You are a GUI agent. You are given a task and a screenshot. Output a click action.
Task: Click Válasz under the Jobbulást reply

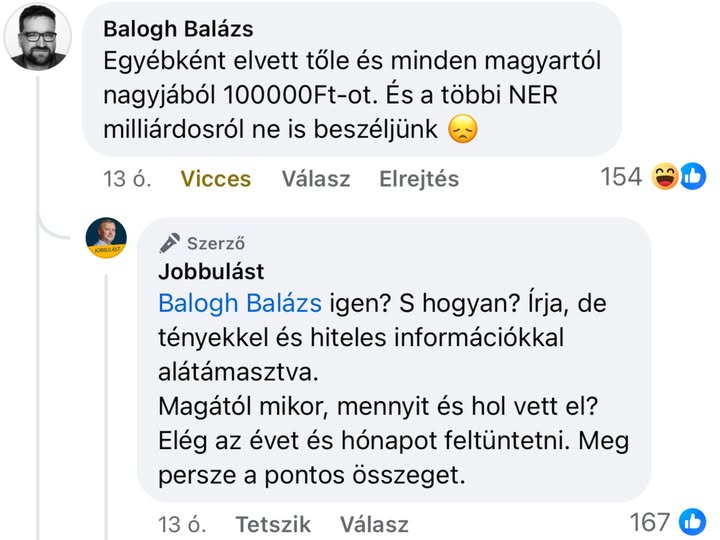point(374,524)
